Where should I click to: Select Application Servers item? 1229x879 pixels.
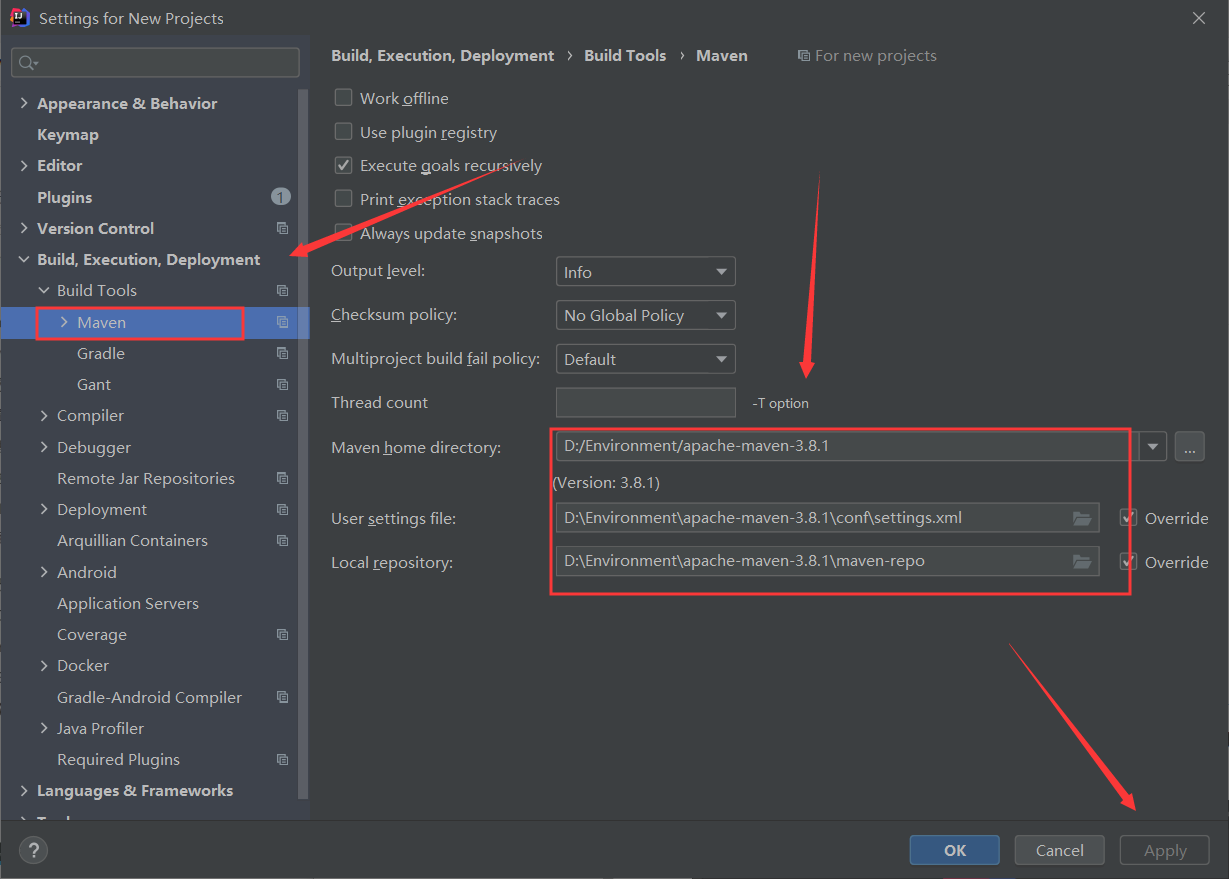point(128,603)
